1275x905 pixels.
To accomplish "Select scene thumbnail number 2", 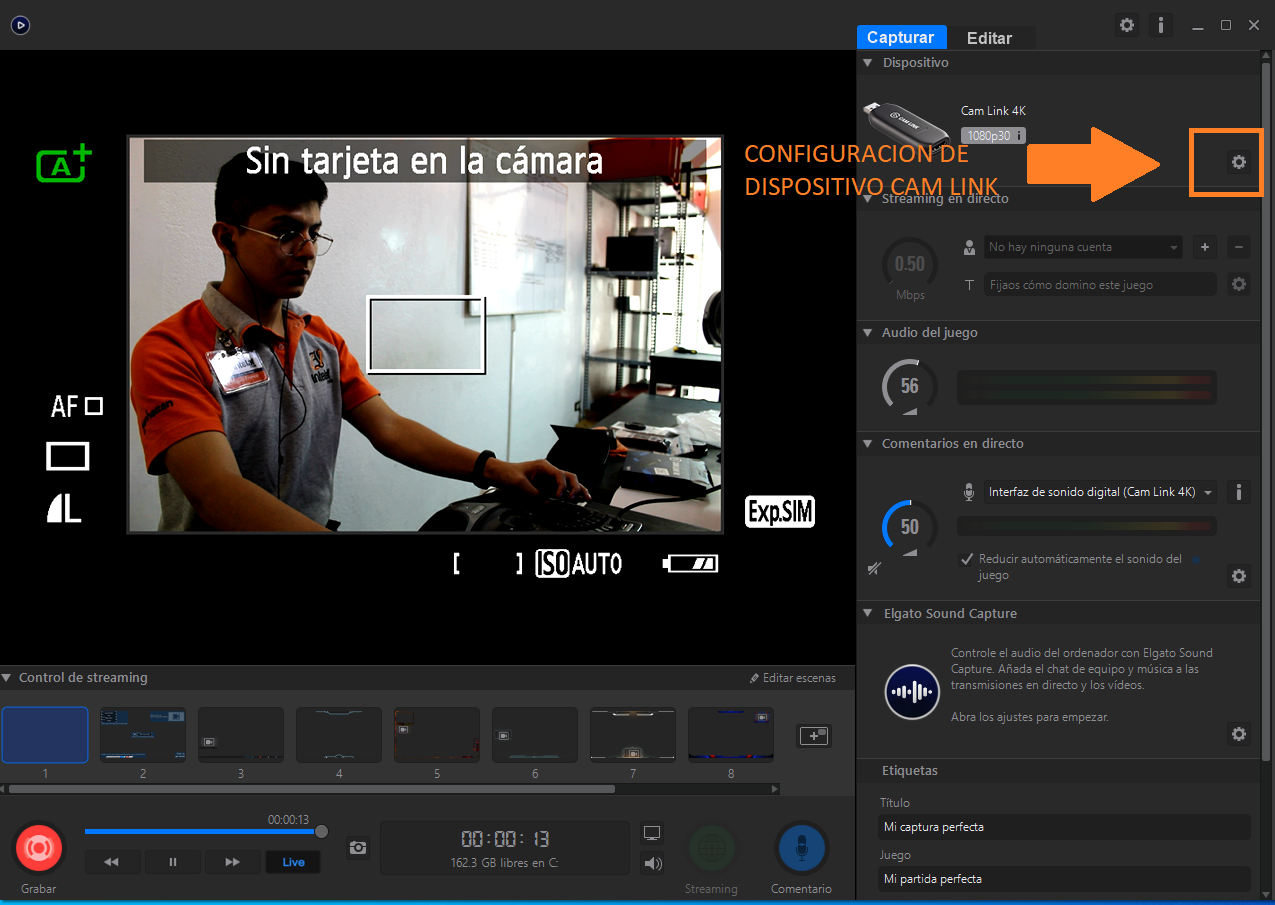I will (x=142, y=735).
